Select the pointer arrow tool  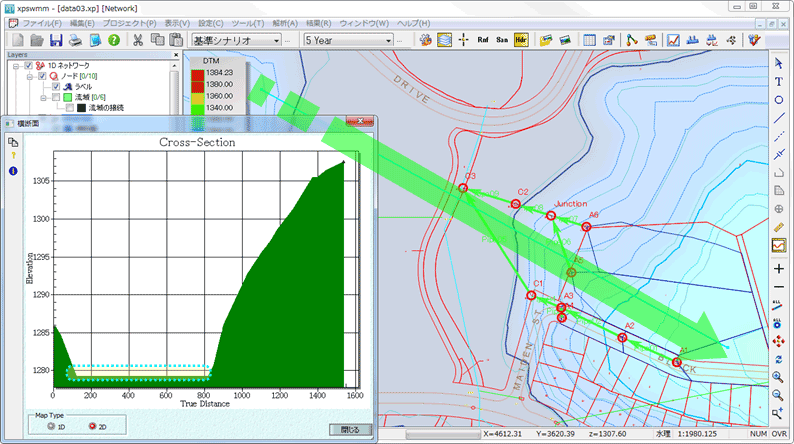[779, 63]
